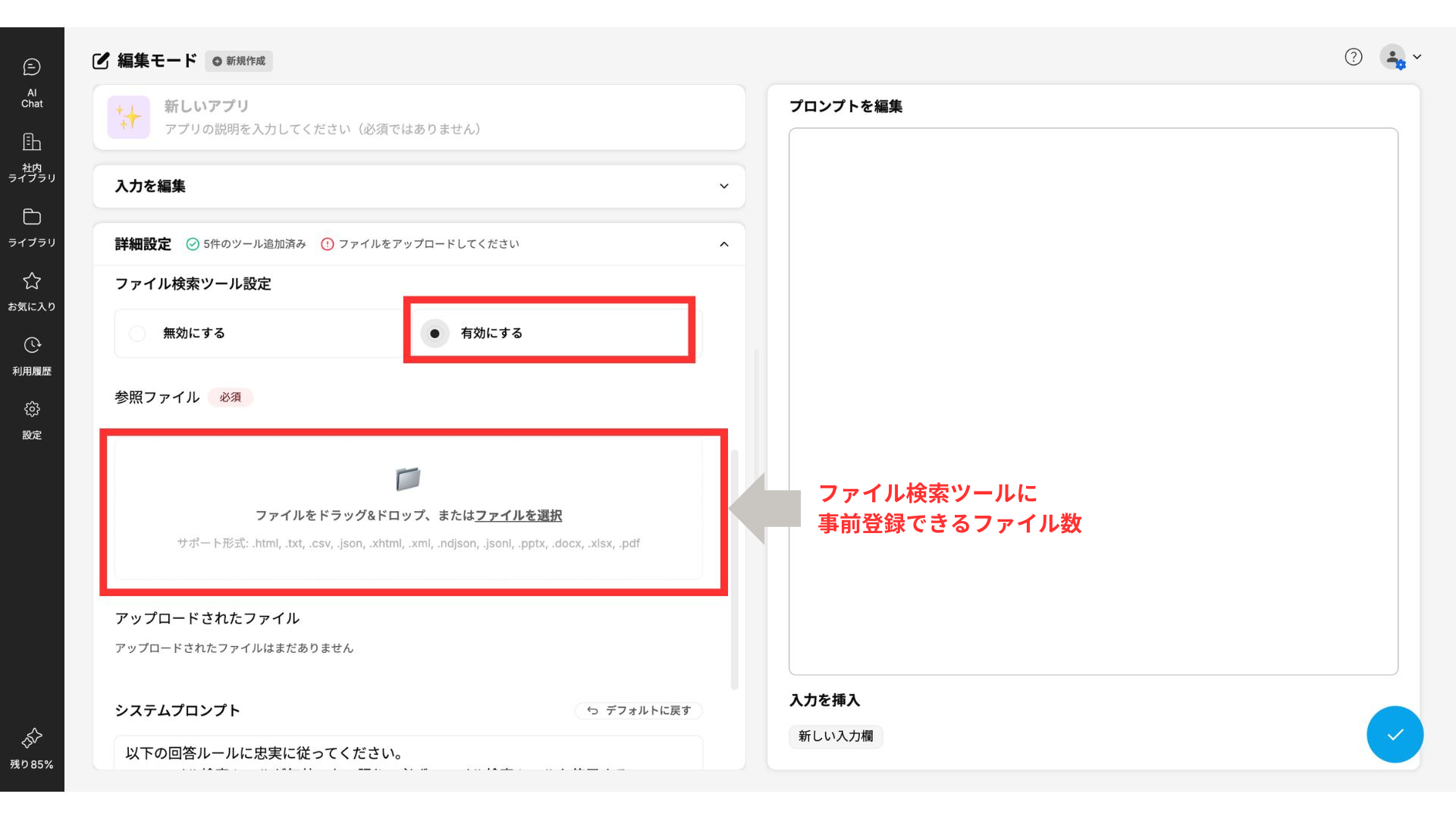Select the 無効にする radio option
Screen dimensions: 1456x819
tap(137, 334)
